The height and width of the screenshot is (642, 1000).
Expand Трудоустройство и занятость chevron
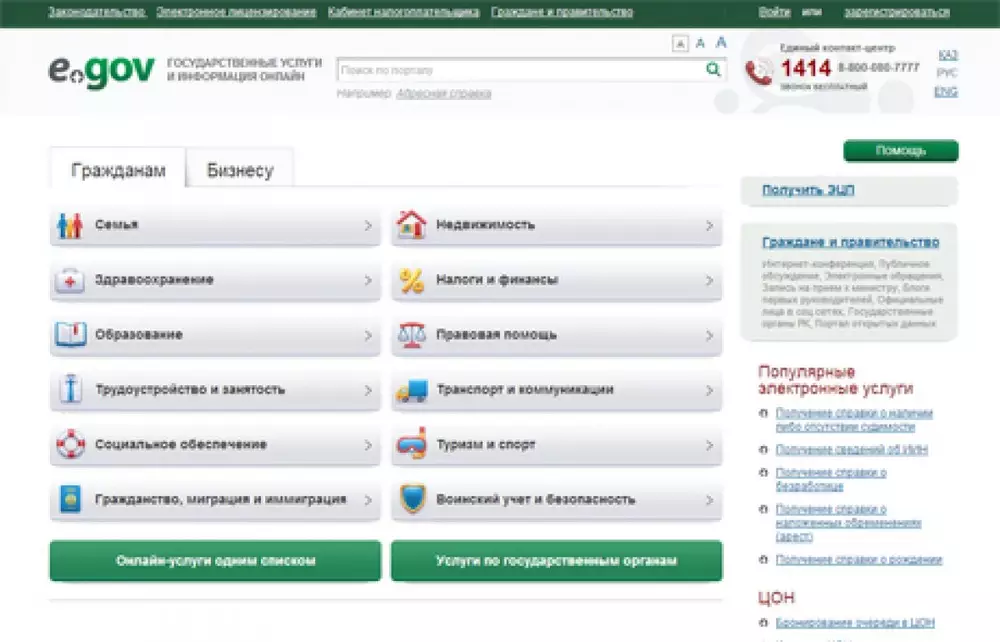point(368,390)
